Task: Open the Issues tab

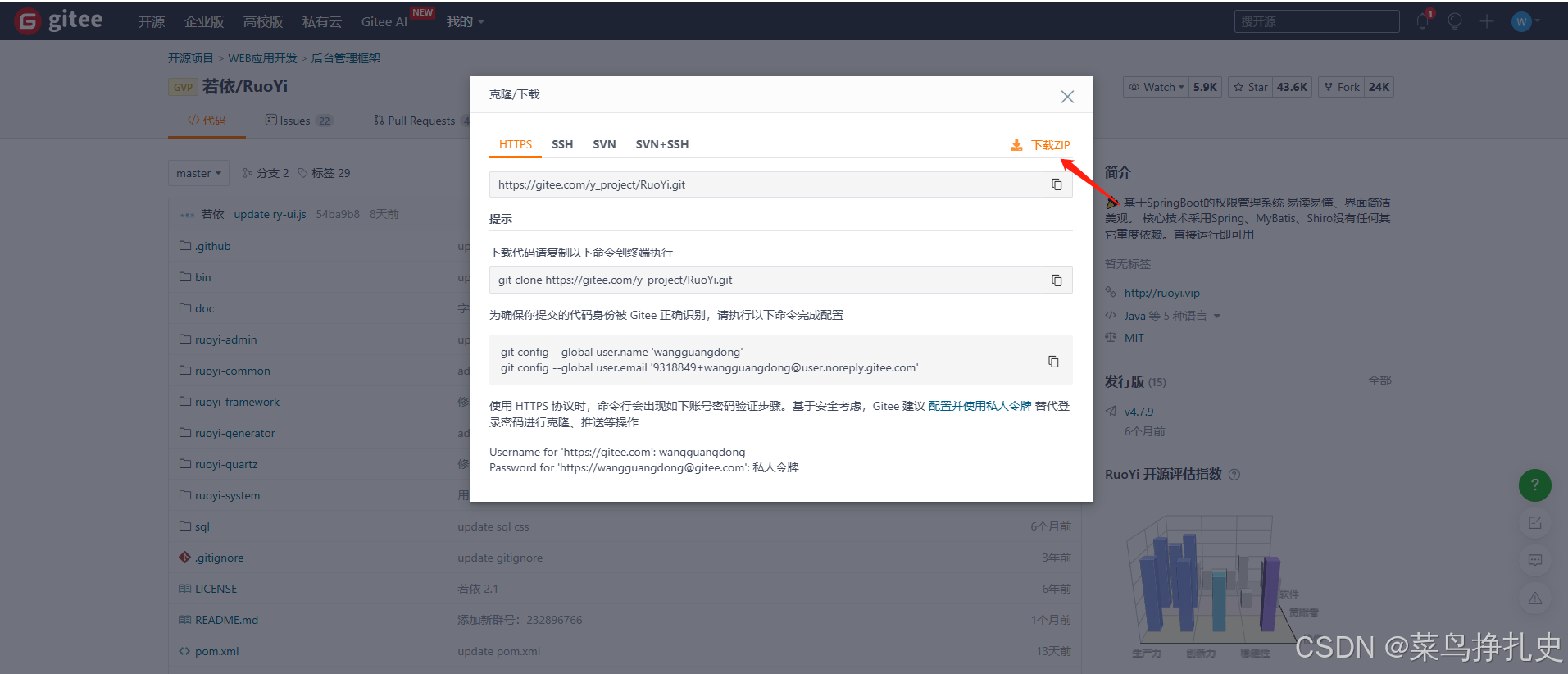Action: coord(298,121)
